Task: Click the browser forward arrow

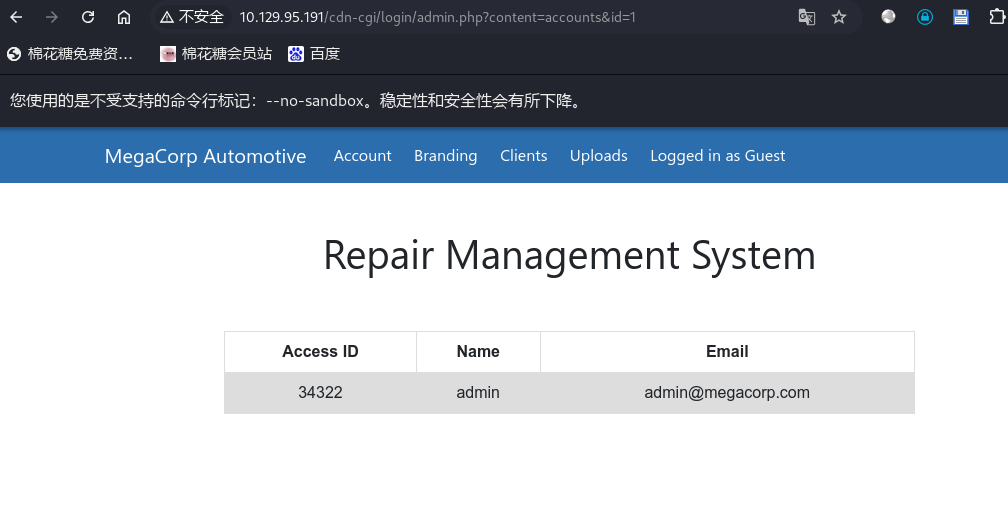Action: (x=52, y=17)
